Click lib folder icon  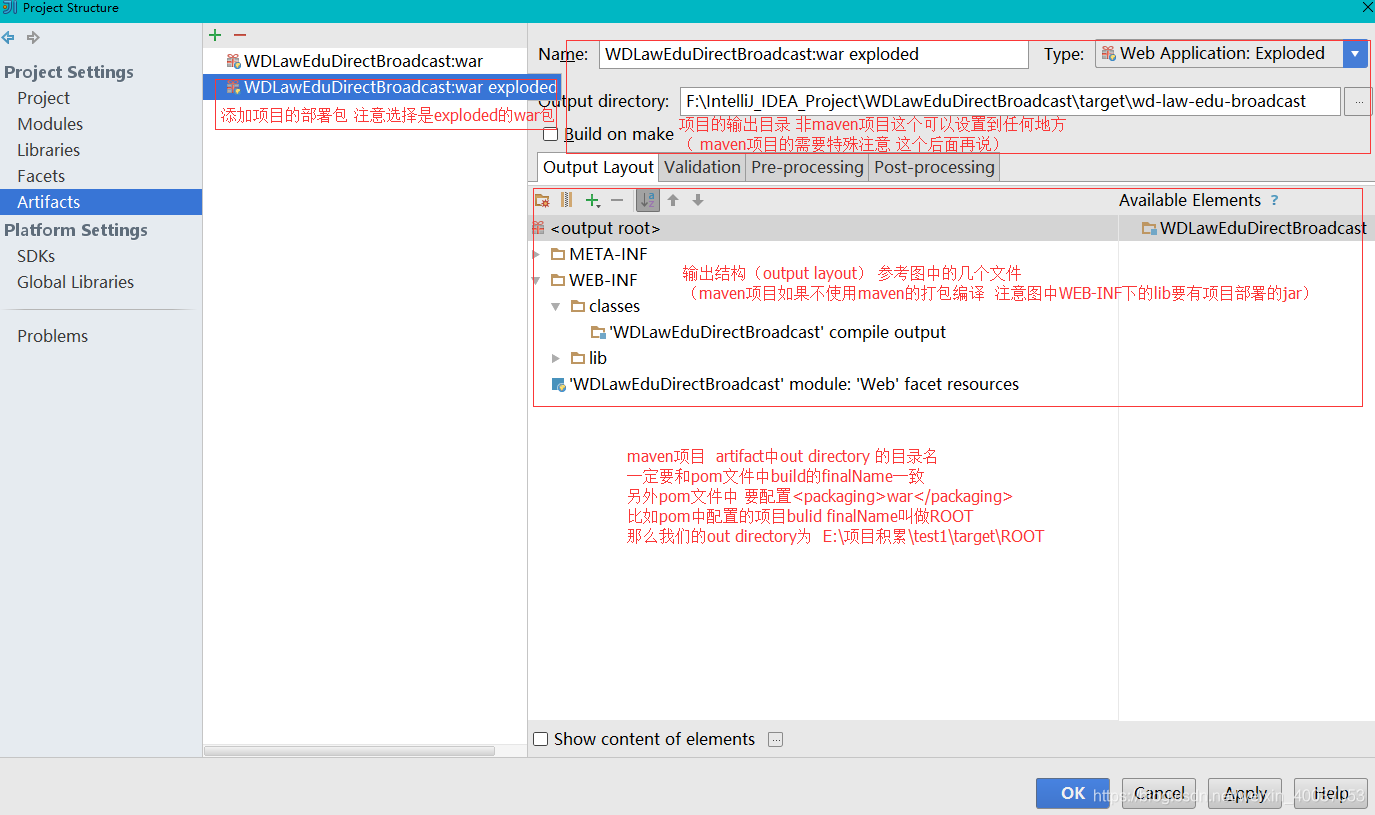pyautogui.click(x=578, y=358)
